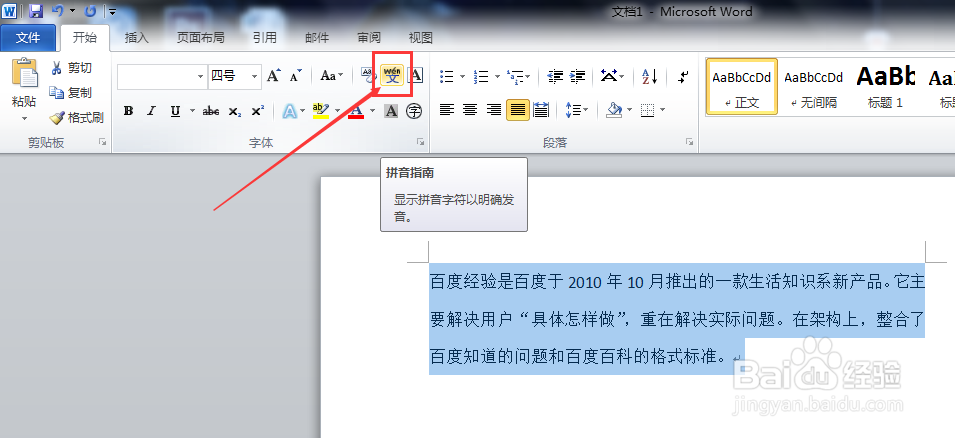Apply strikethrough with abc icon
This screenshot has width=955, height=438.
point(211,111)
